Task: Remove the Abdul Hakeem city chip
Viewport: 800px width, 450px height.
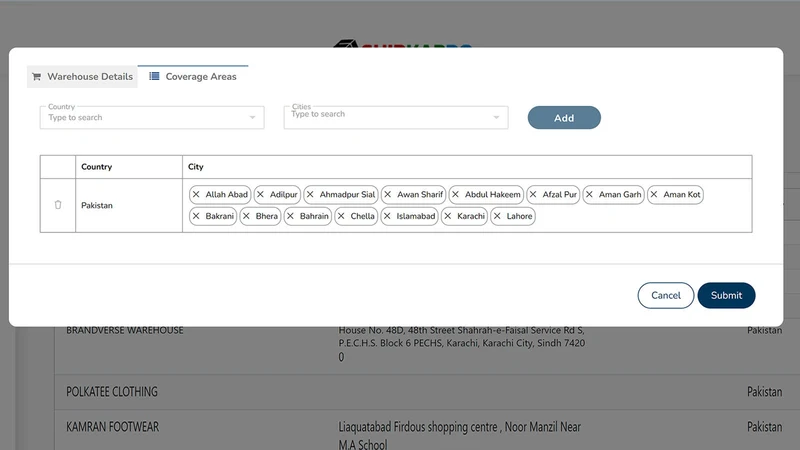Action: 456,194
